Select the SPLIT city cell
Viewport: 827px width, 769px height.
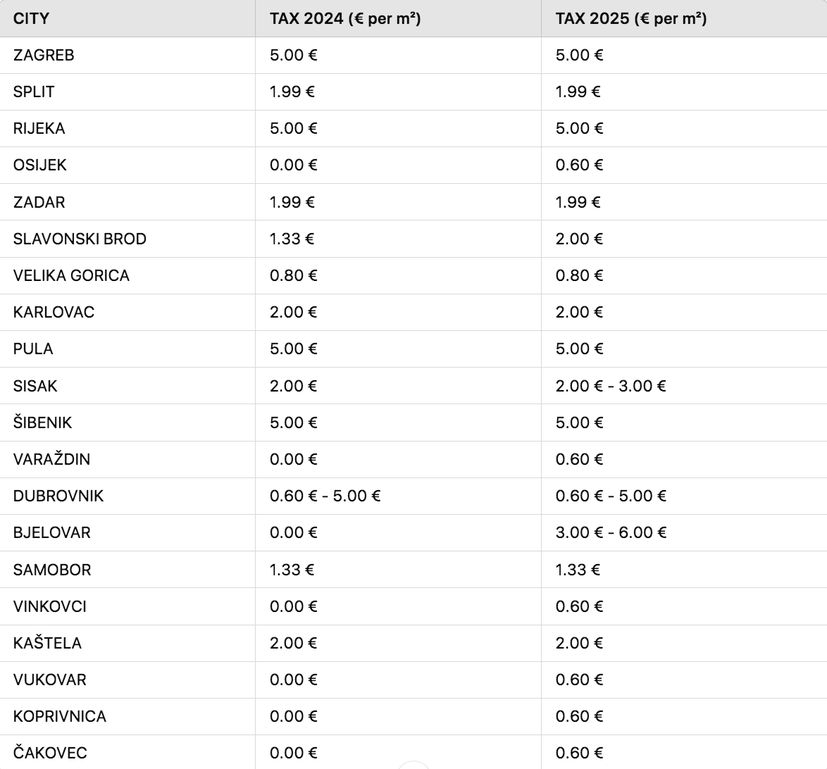[34, 92]
